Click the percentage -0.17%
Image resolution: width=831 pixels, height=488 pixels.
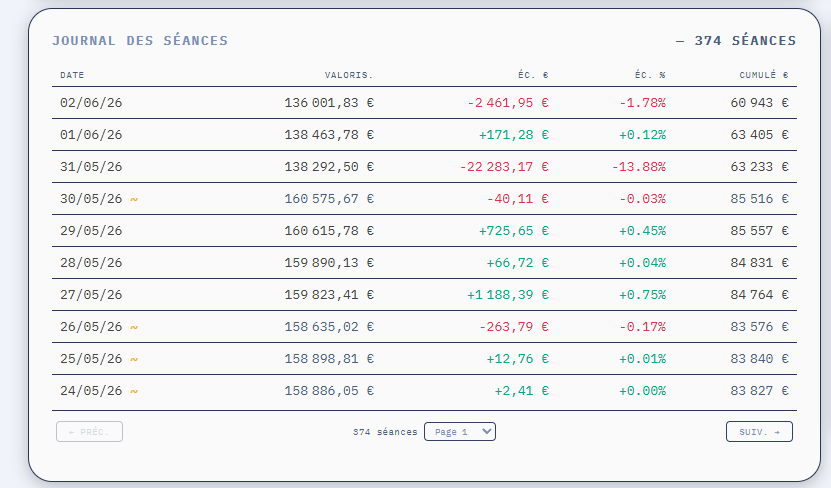[642, 327]
